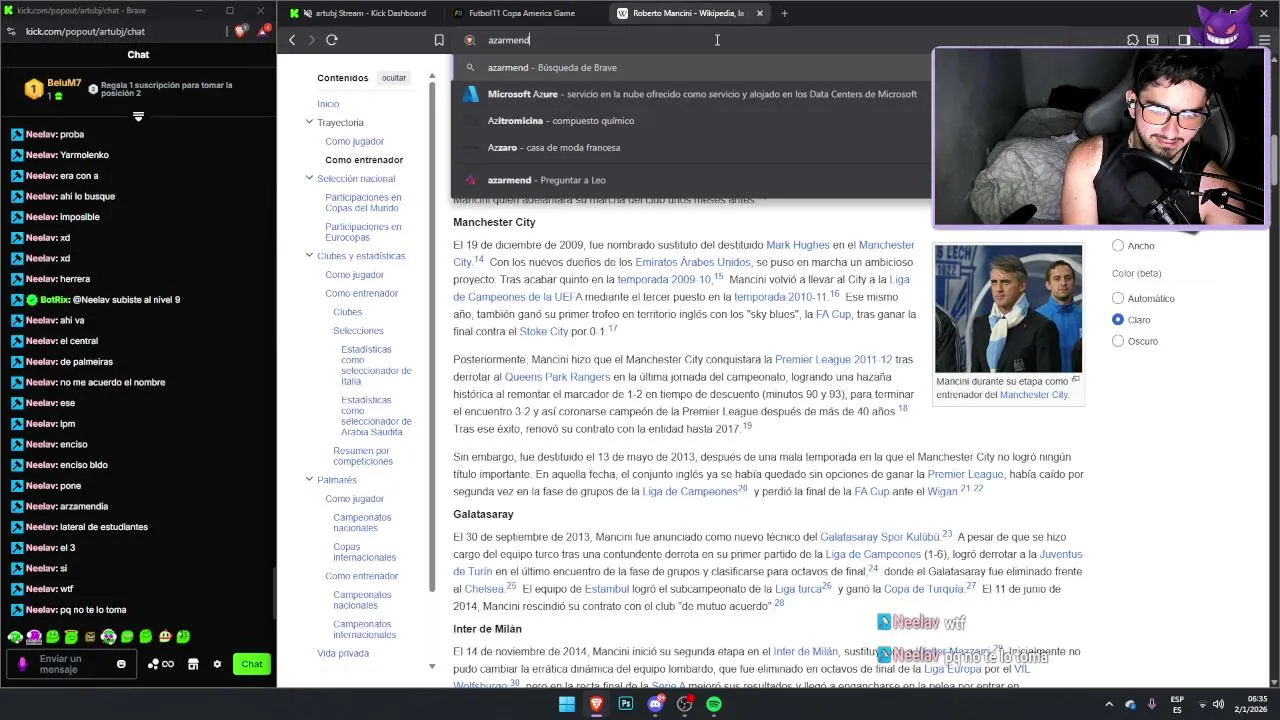
Task: Click the microphone icon in message box
Action: (x=22, y=664)
